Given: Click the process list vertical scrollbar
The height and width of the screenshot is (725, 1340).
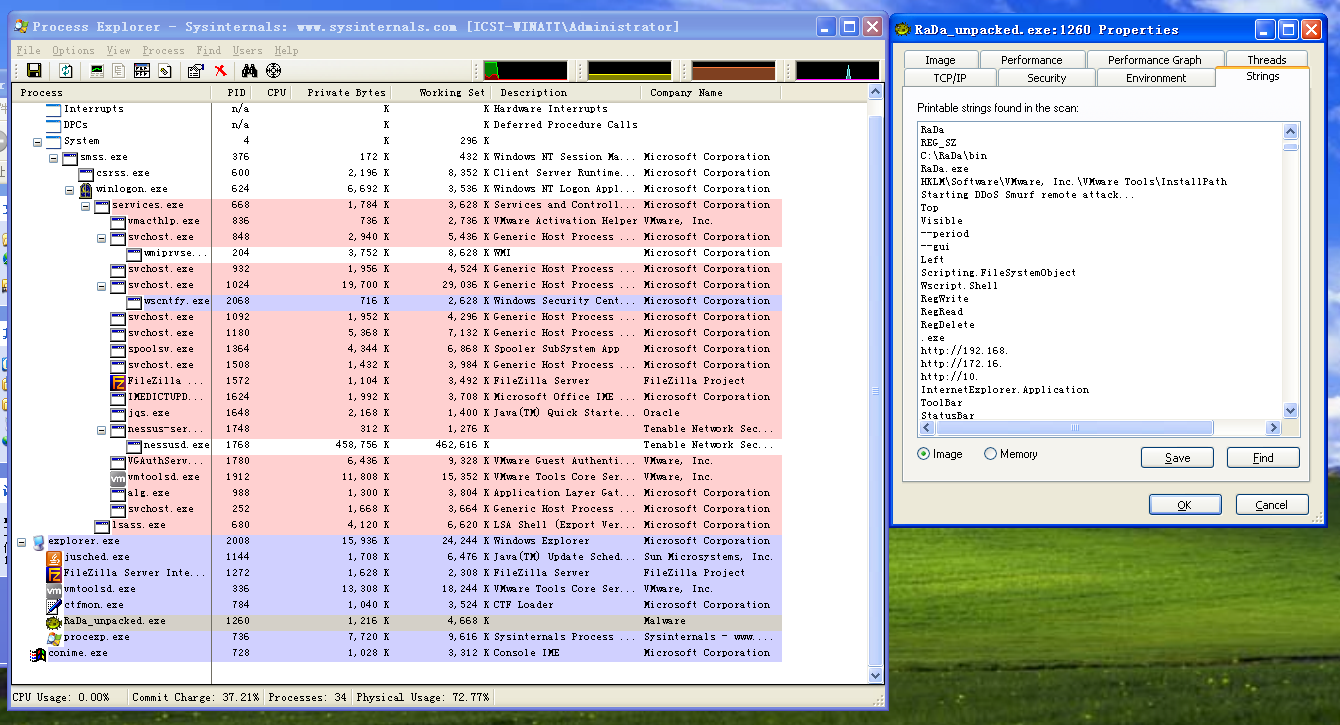Looking at the screenshot, I should coord(876,384).
